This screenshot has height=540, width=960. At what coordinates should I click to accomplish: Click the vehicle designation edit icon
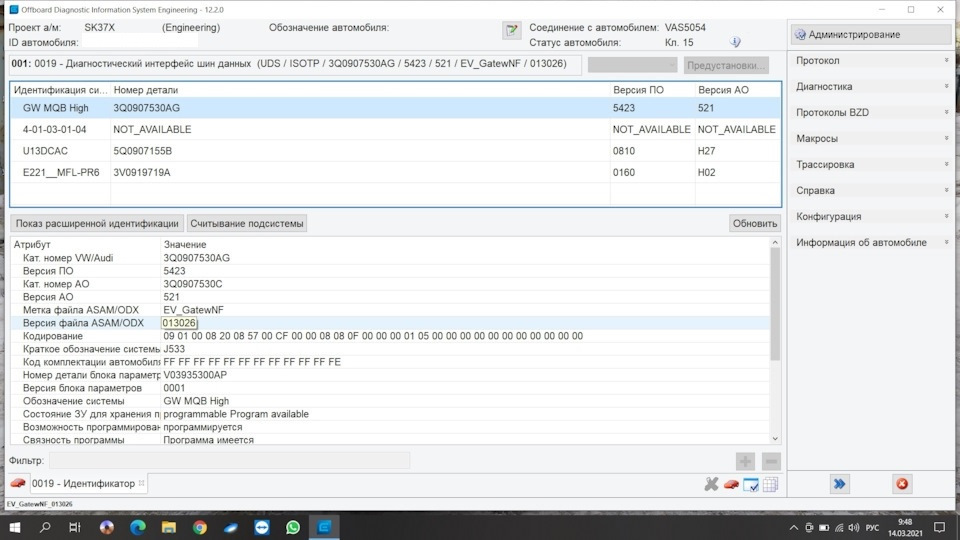[x=511, y=29]
